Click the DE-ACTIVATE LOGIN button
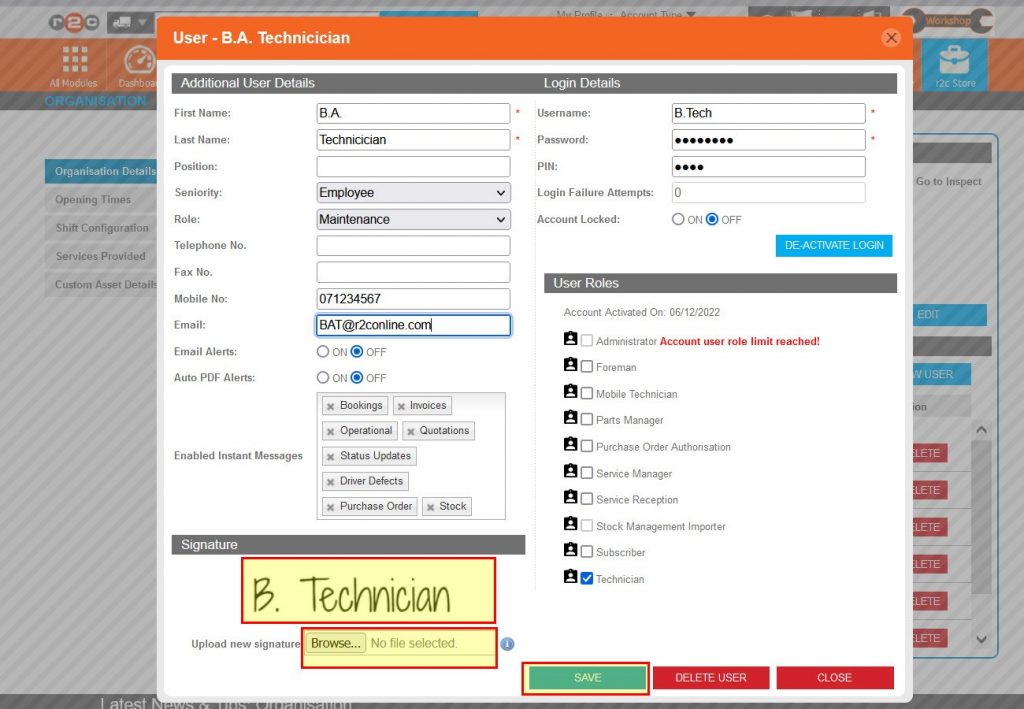 (833, 245)
